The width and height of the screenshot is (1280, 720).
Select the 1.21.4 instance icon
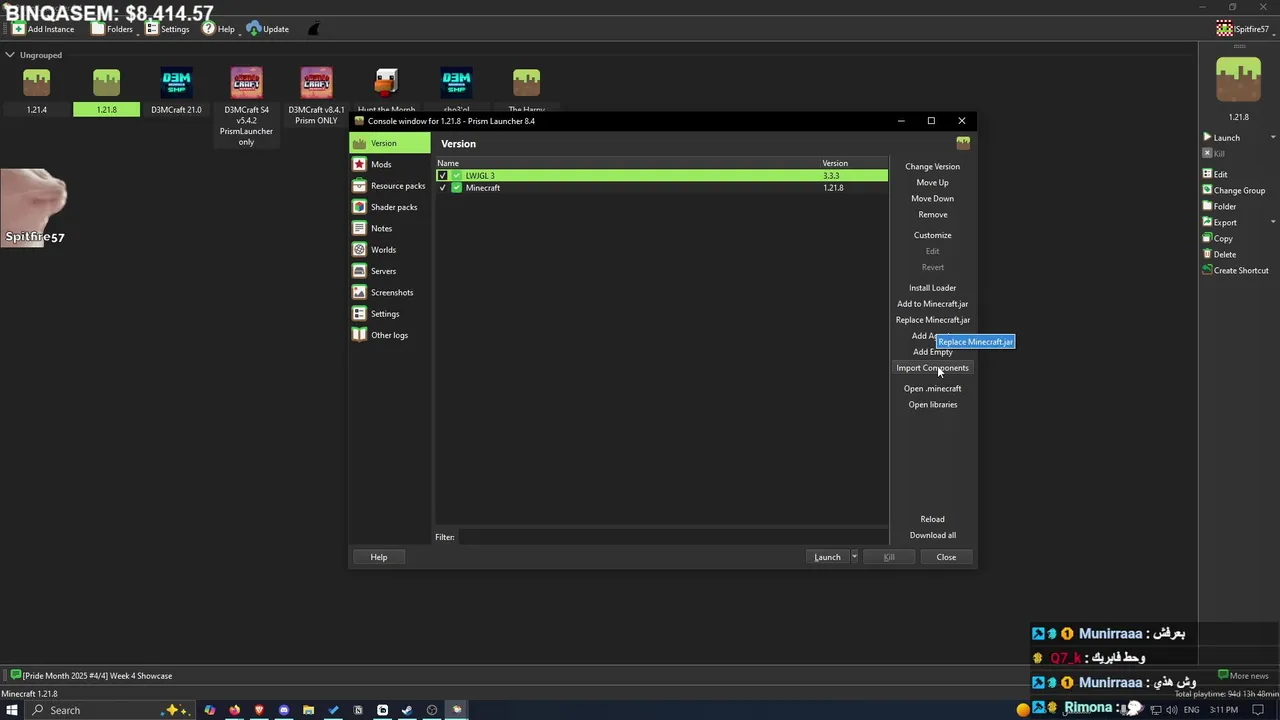[36, 84]
